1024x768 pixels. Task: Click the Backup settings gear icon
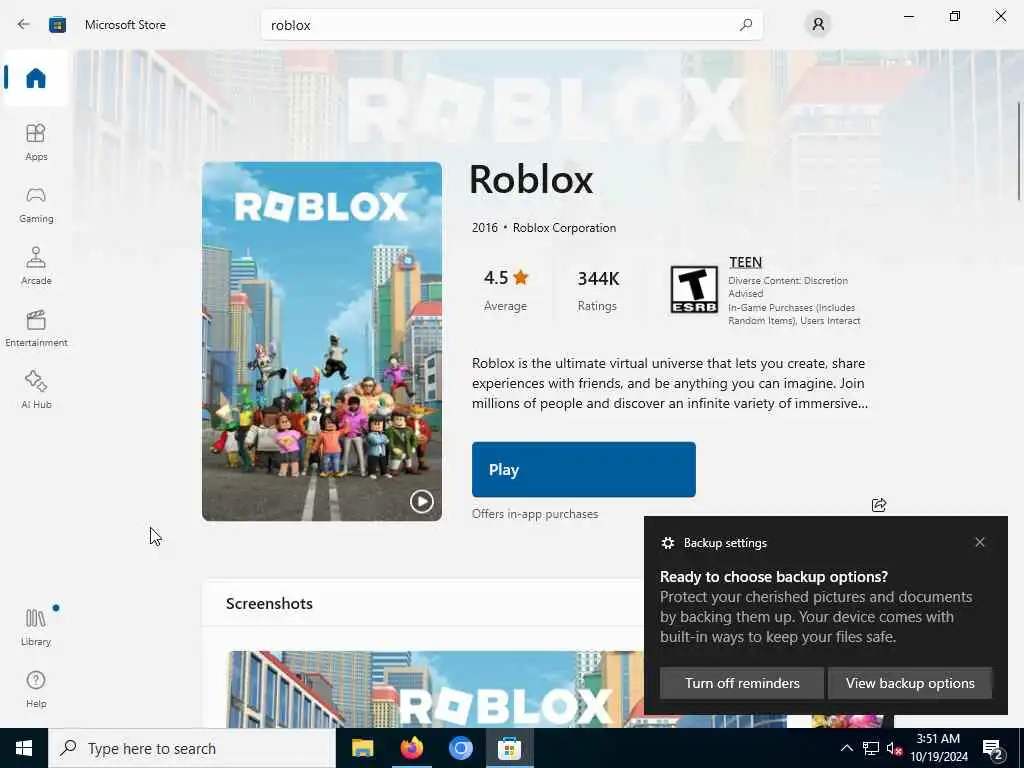click(667, 543)
